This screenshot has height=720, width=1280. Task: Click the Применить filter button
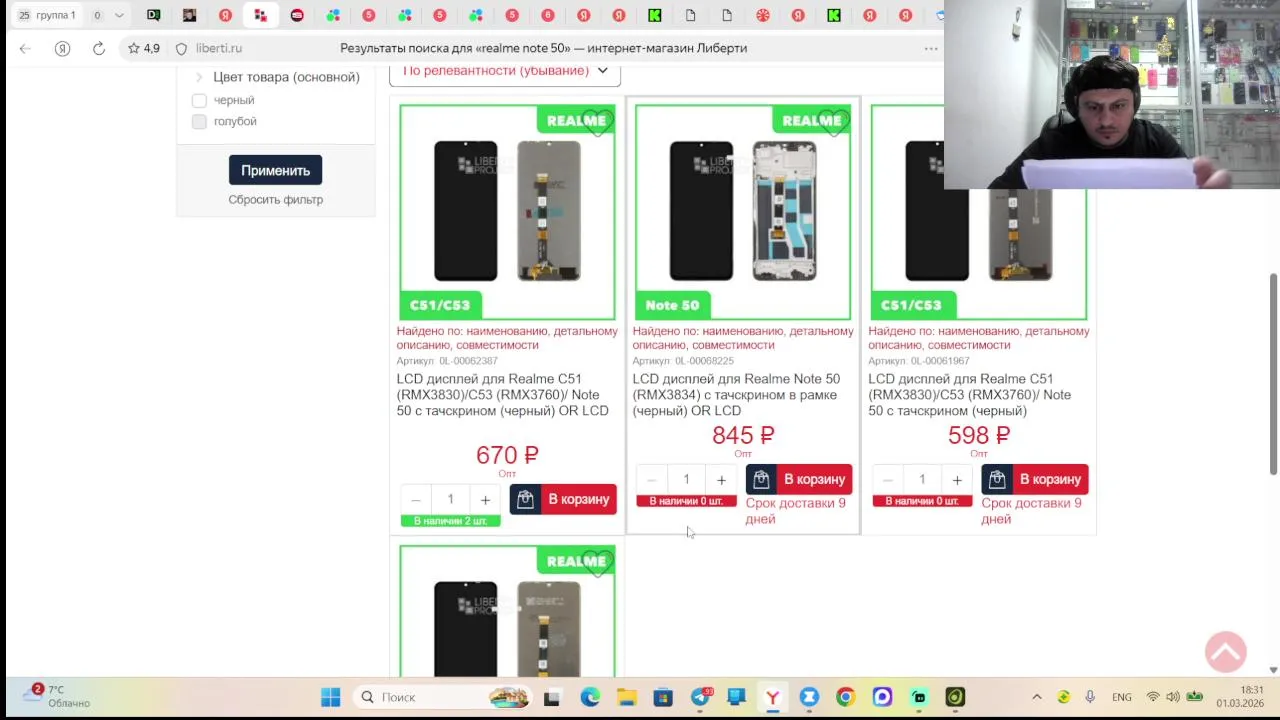[x=275, y=170]
